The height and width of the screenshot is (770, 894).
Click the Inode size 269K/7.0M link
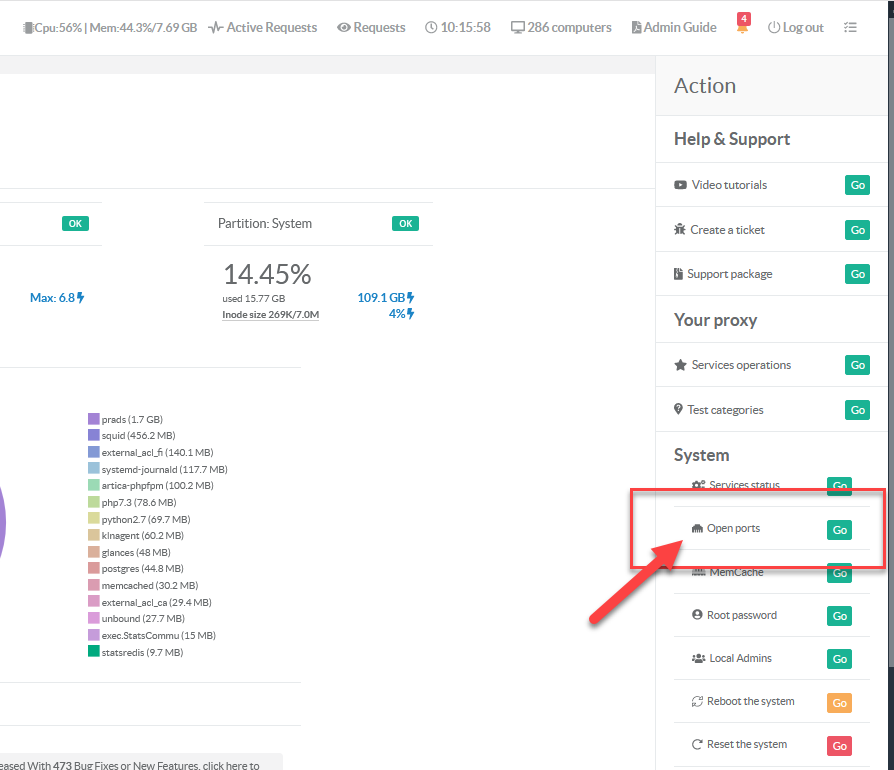tap(270, 315)
